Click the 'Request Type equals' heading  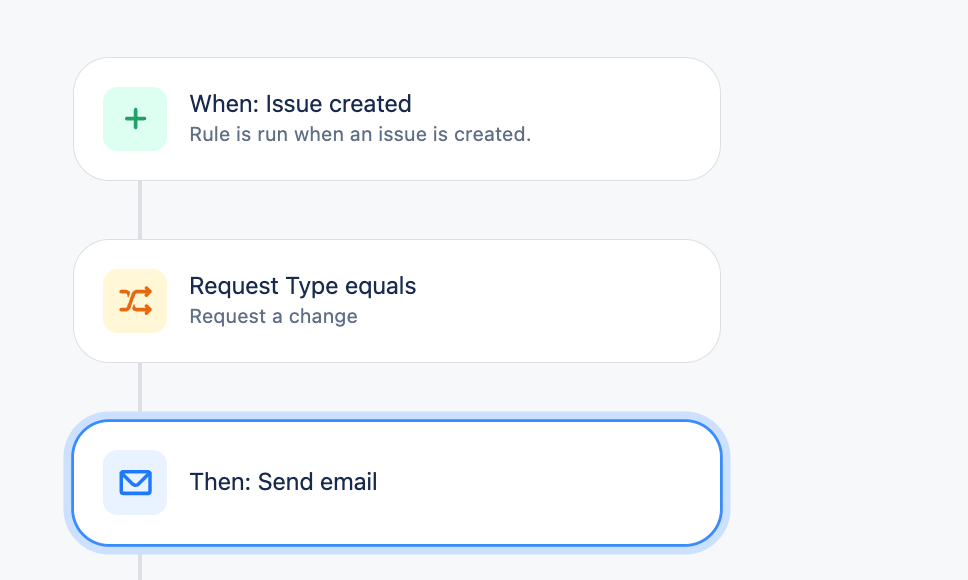(302, 286)
